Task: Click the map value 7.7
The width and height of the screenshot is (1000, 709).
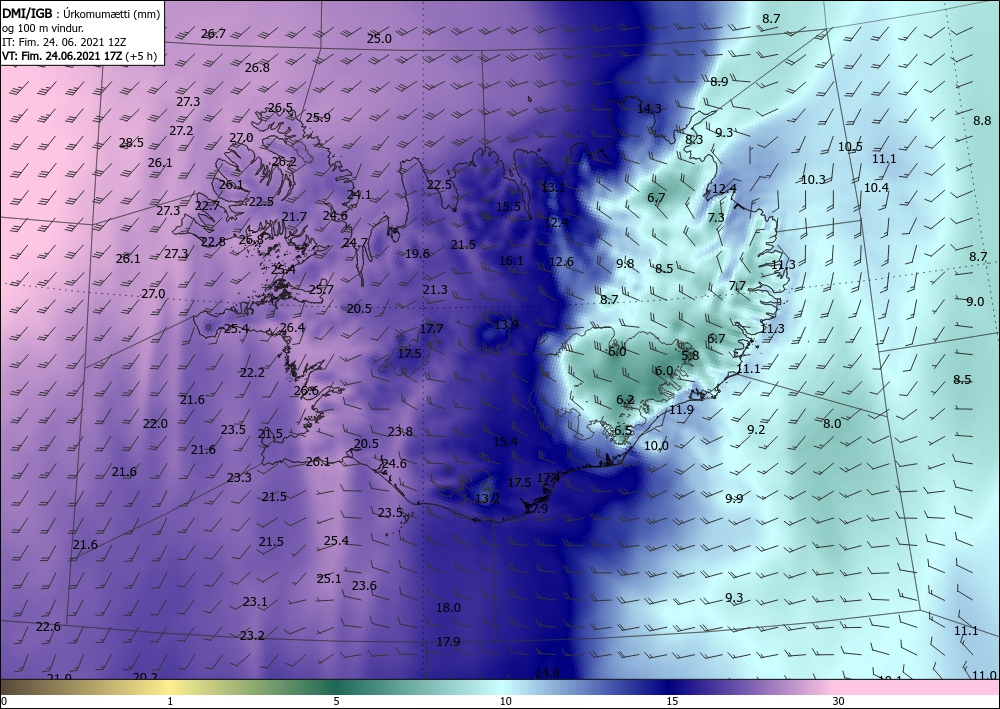Action: pyautogui.click(x=737, y=286)
